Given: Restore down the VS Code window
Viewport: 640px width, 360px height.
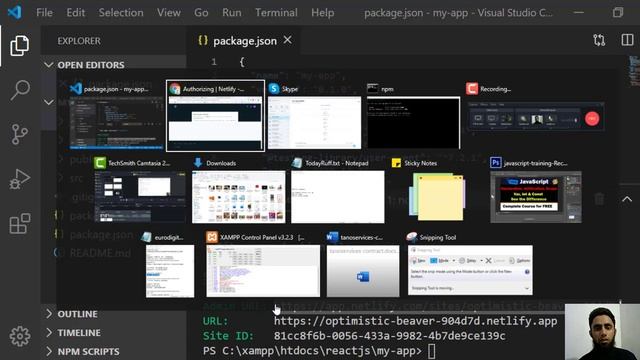Looking at the screenshot, I should [x=618, y=12].
